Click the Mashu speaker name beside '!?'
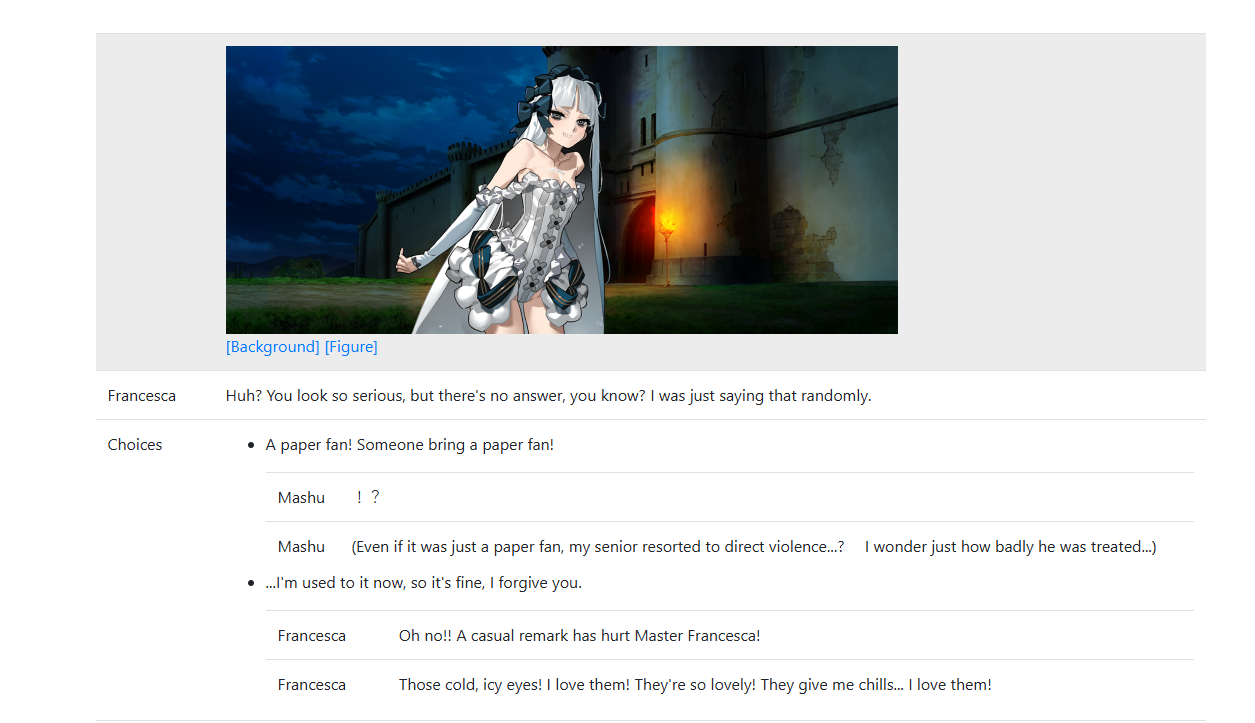Viewport: 1255px width, 723px height. tap(301, 497)
